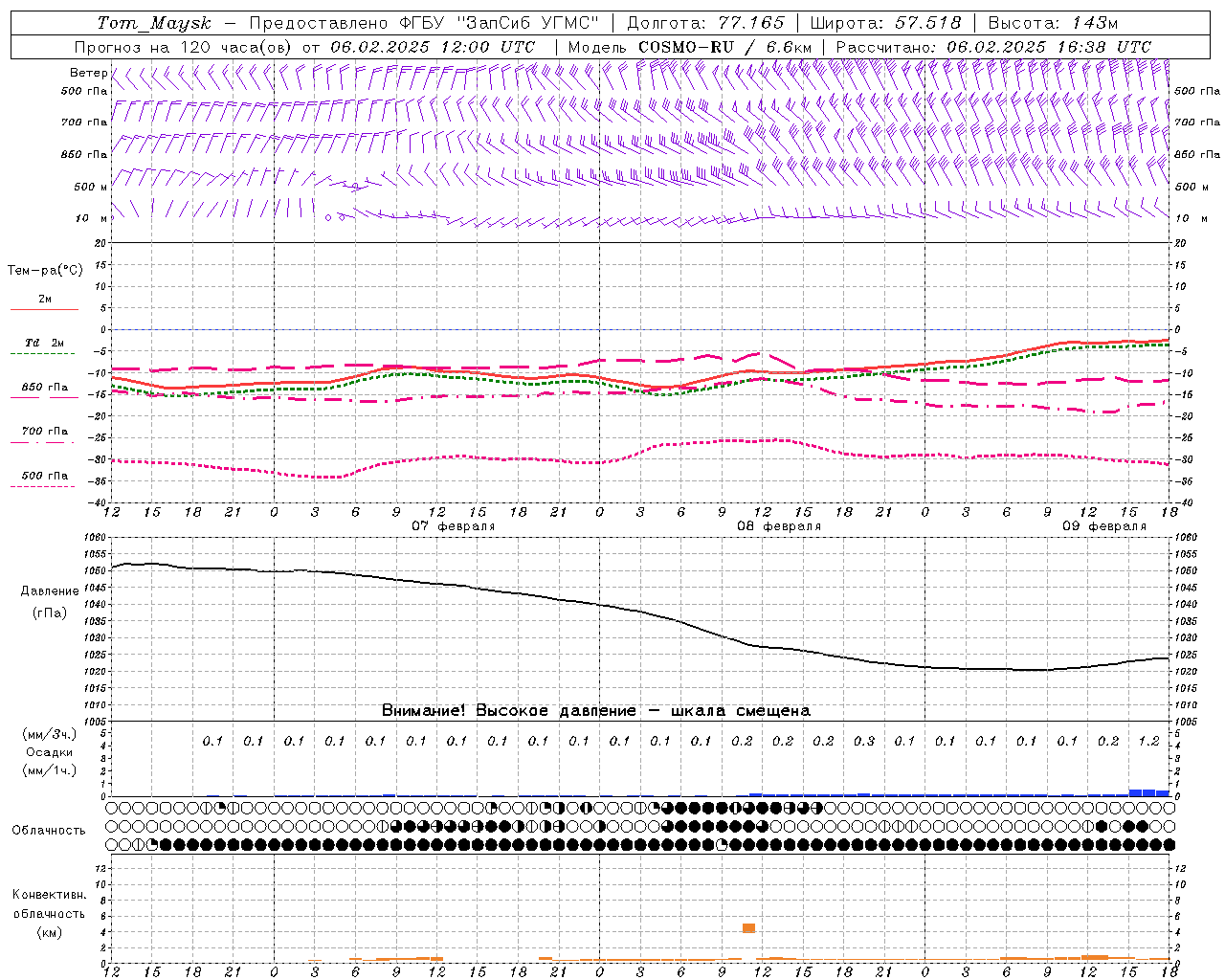Click the tall orange convective cloud block
1225x980 pixels.
pos(748,928)
